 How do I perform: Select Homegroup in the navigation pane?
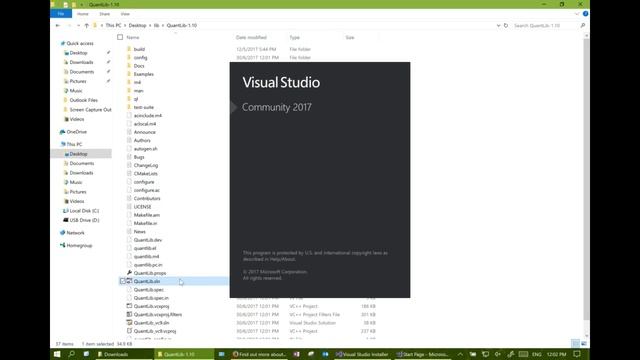tap(79, 245)
